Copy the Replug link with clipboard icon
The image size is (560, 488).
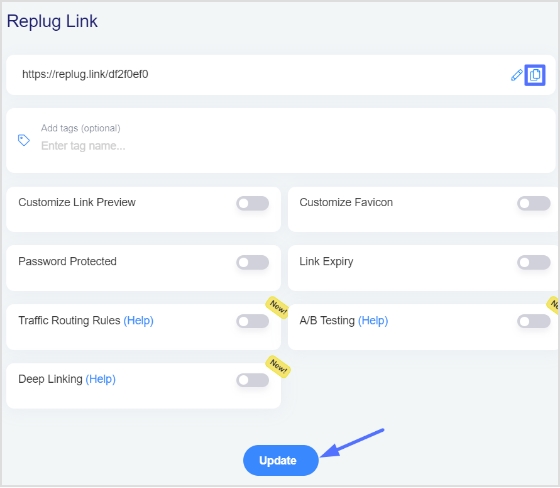coord(535,75)
